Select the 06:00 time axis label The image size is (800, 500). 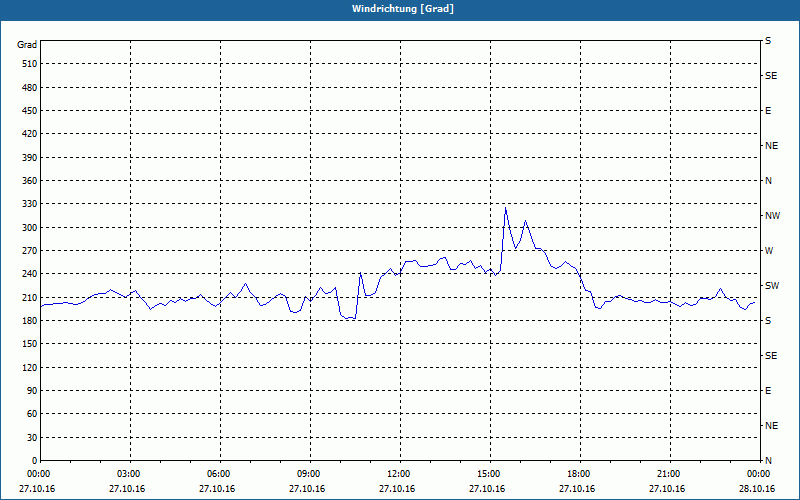click(x=220, y=474)
